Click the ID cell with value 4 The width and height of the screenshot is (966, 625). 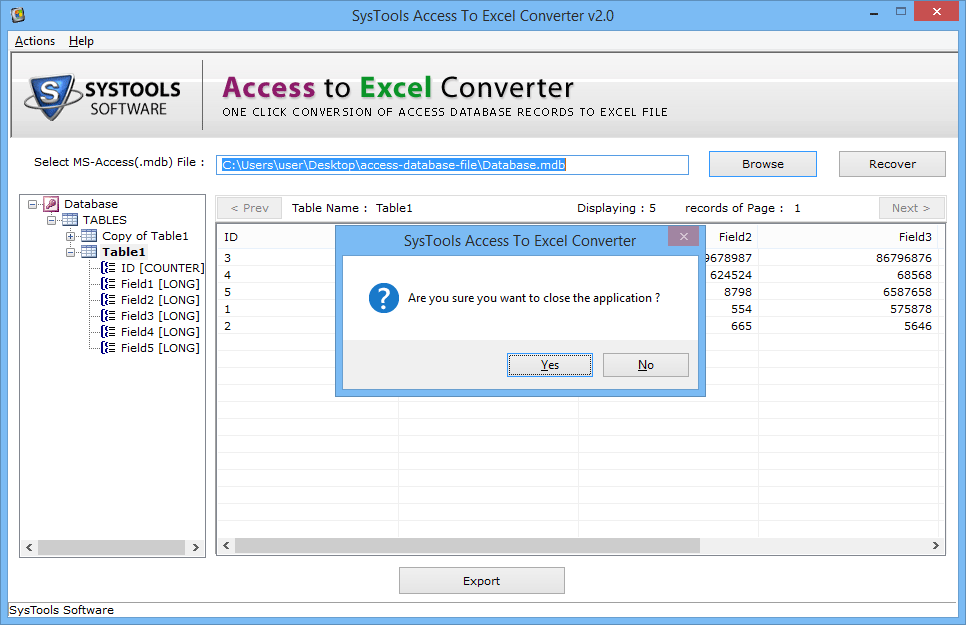tap(227, 275)
